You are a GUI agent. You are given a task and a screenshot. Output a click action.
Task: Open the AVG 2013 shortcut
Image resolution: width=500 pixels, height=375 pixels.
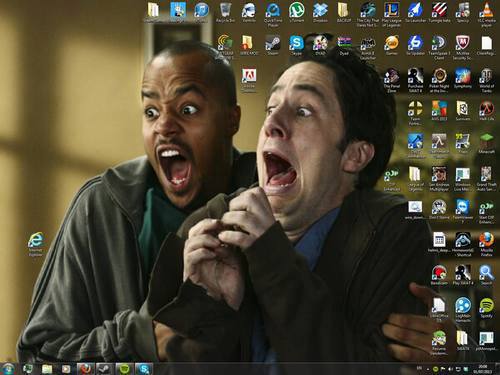[439, 111]
